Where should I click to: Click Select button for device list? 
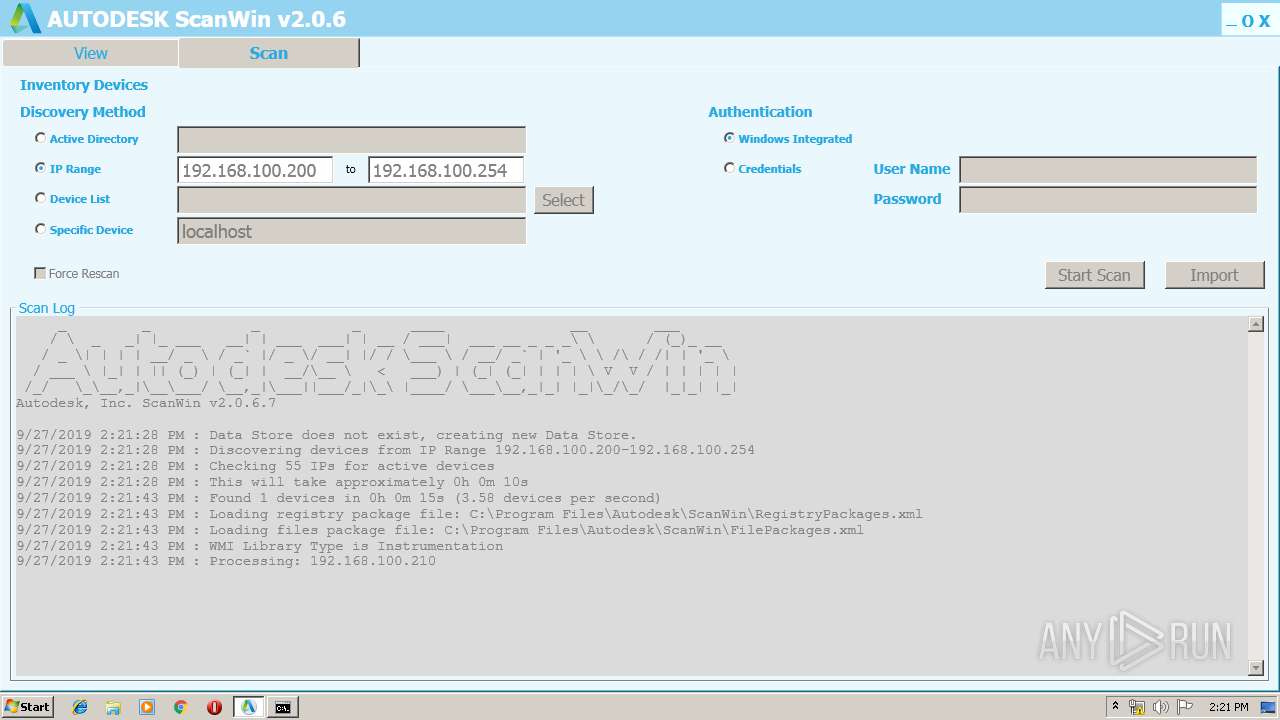pos(563,200)
